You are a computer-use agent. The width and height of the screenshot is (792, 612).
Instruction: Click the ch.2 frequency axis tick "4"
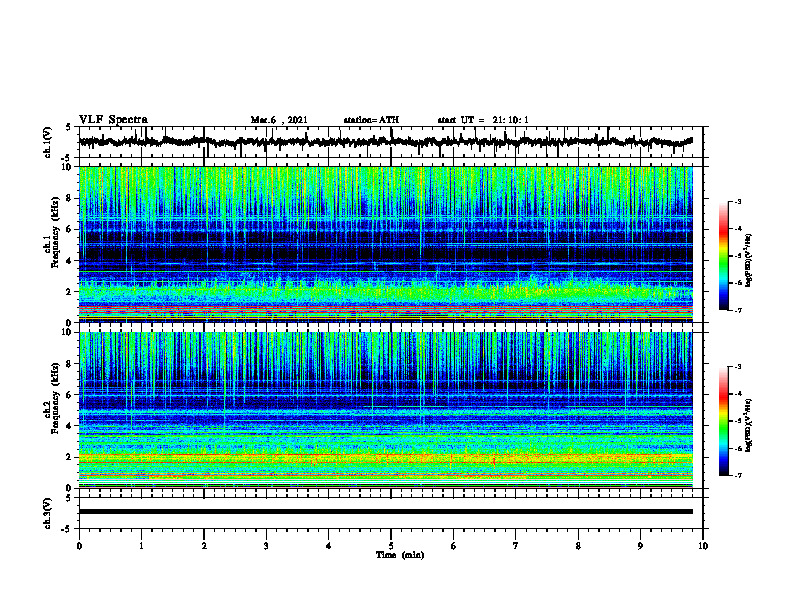pos(70,426)
